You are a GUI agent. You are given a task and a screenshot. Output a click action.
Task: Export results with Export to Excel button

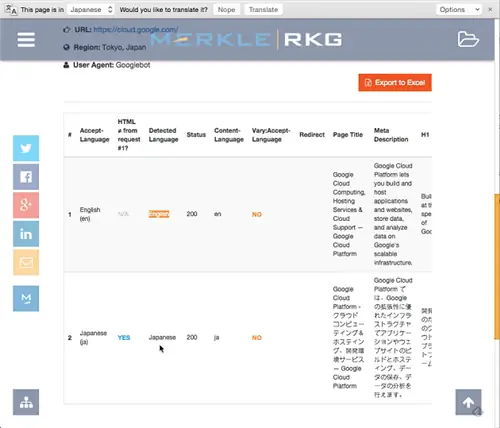tap(395, 82)
